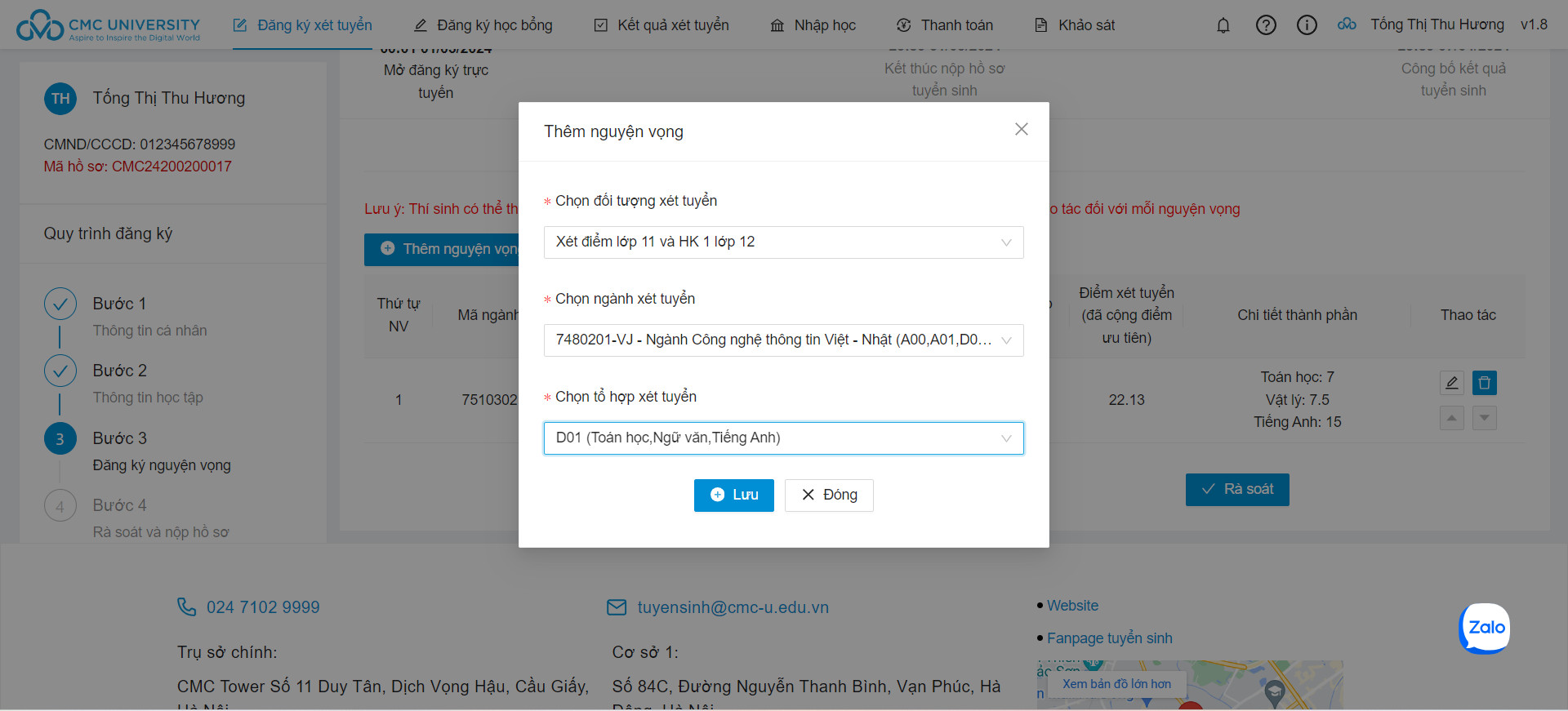This screenshot has height=711, width=1568.
Task: Click the Bước 4 step number circle
Action: click(60, 506)
